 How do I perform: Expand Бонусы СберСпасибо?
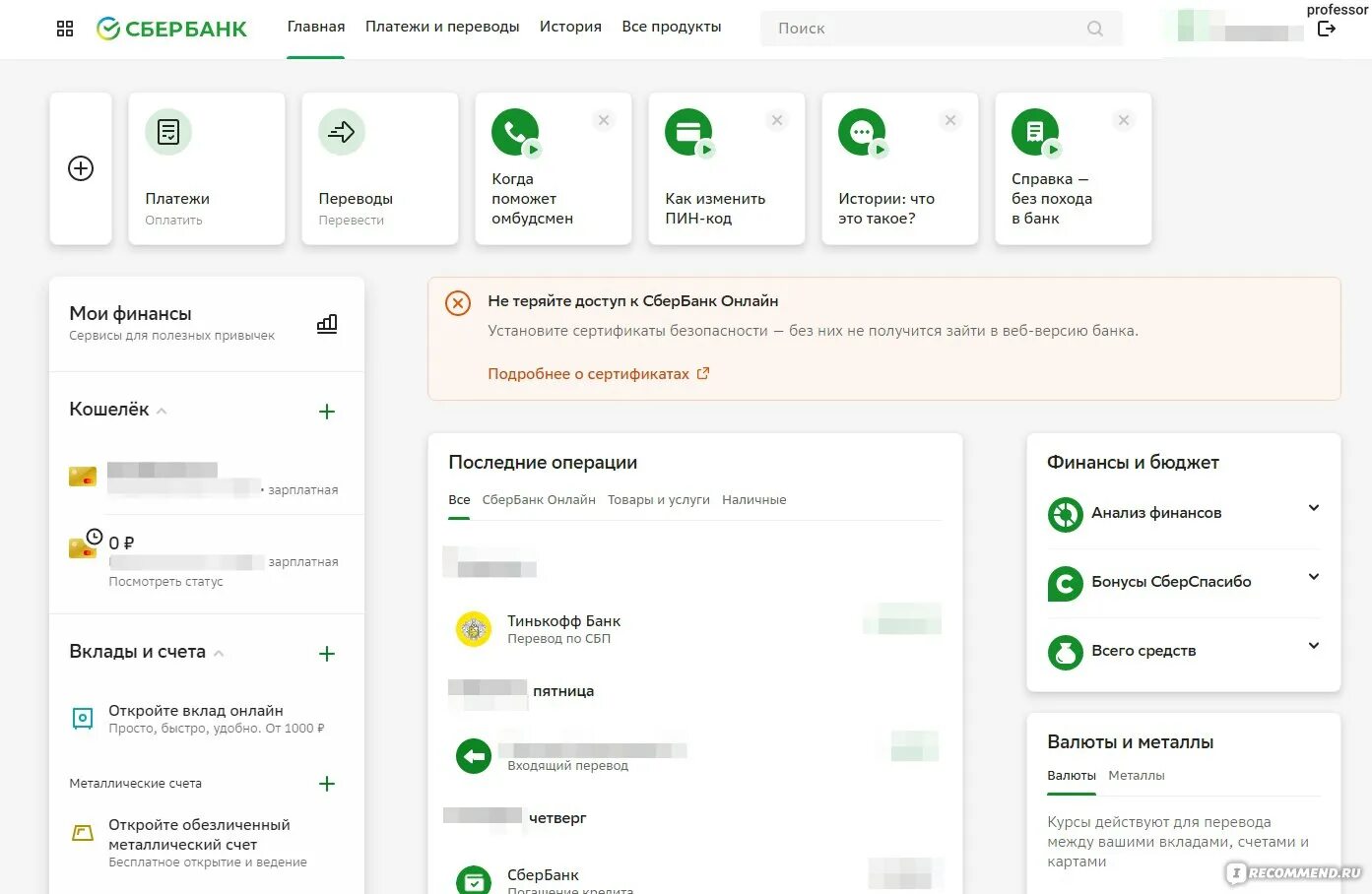[x=1314, y=577]
